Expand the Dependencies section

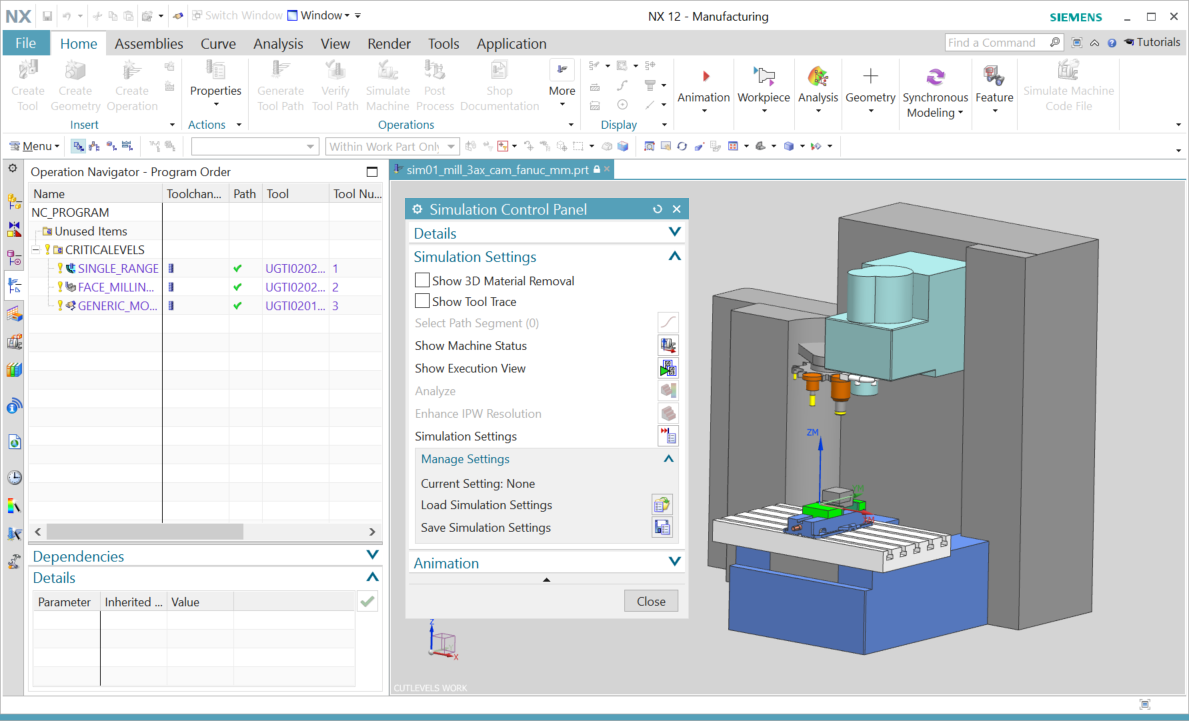tap(372, 555)
